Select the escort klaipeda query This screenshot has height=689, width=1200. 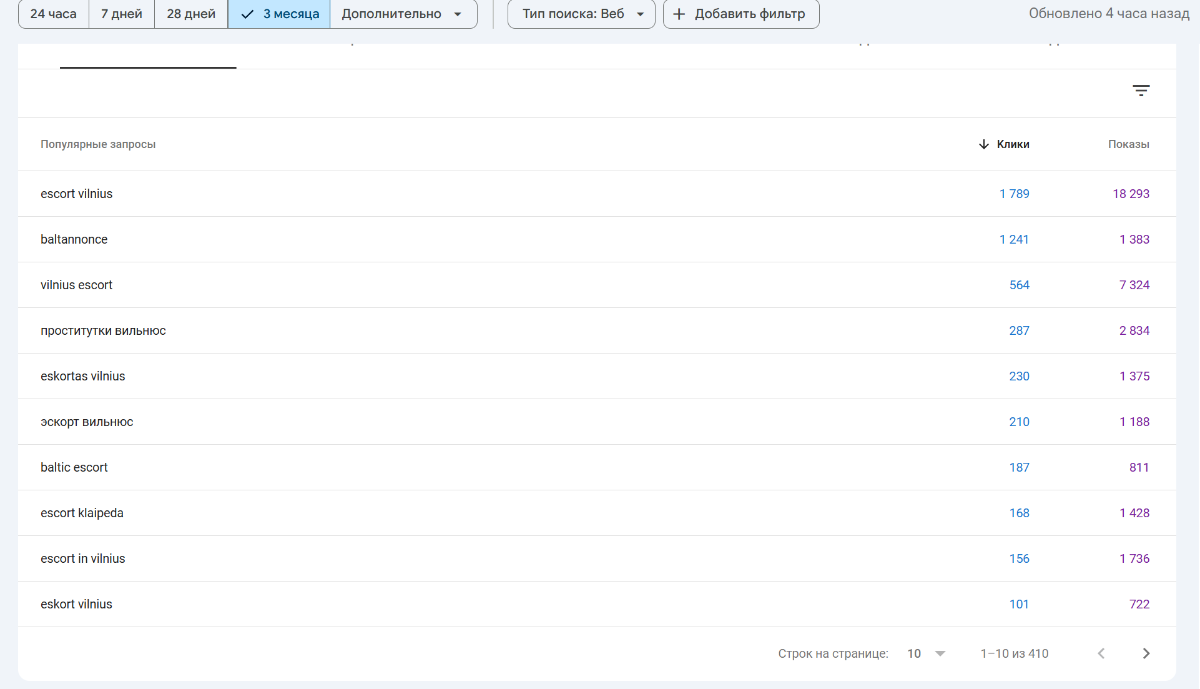point(82,513)
